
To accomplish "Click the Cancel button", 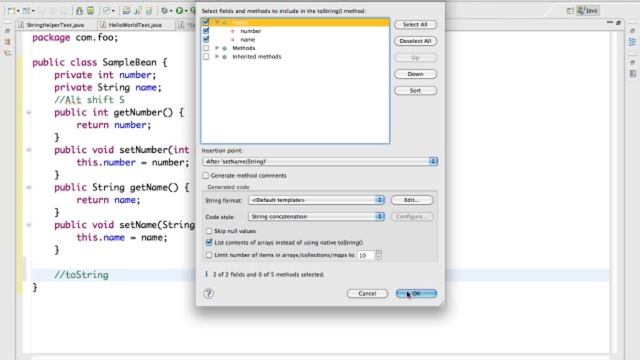I will [367, 293].
